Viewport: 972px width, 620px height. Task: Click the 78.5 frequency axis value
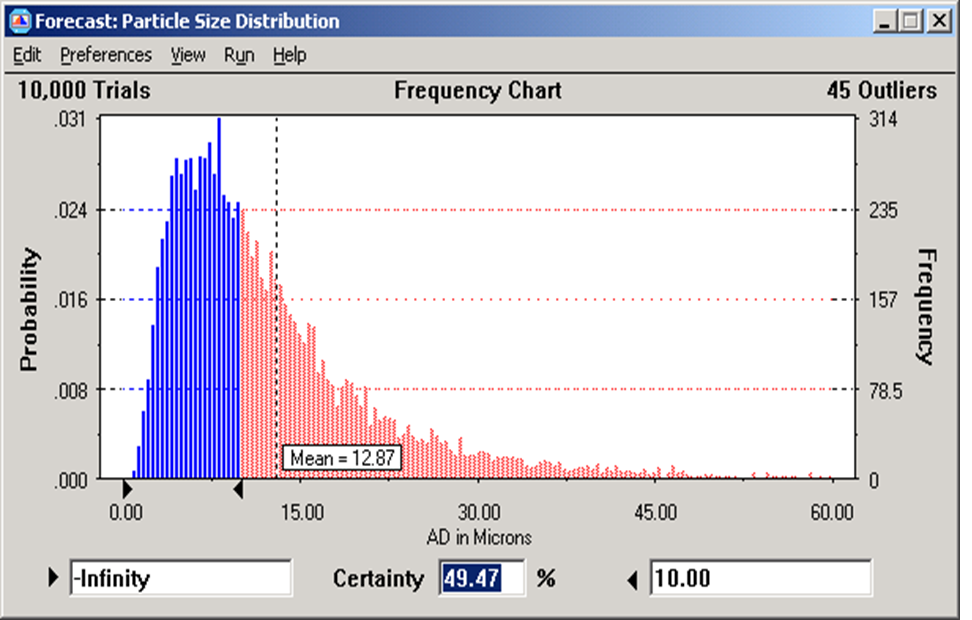point(886,391)
